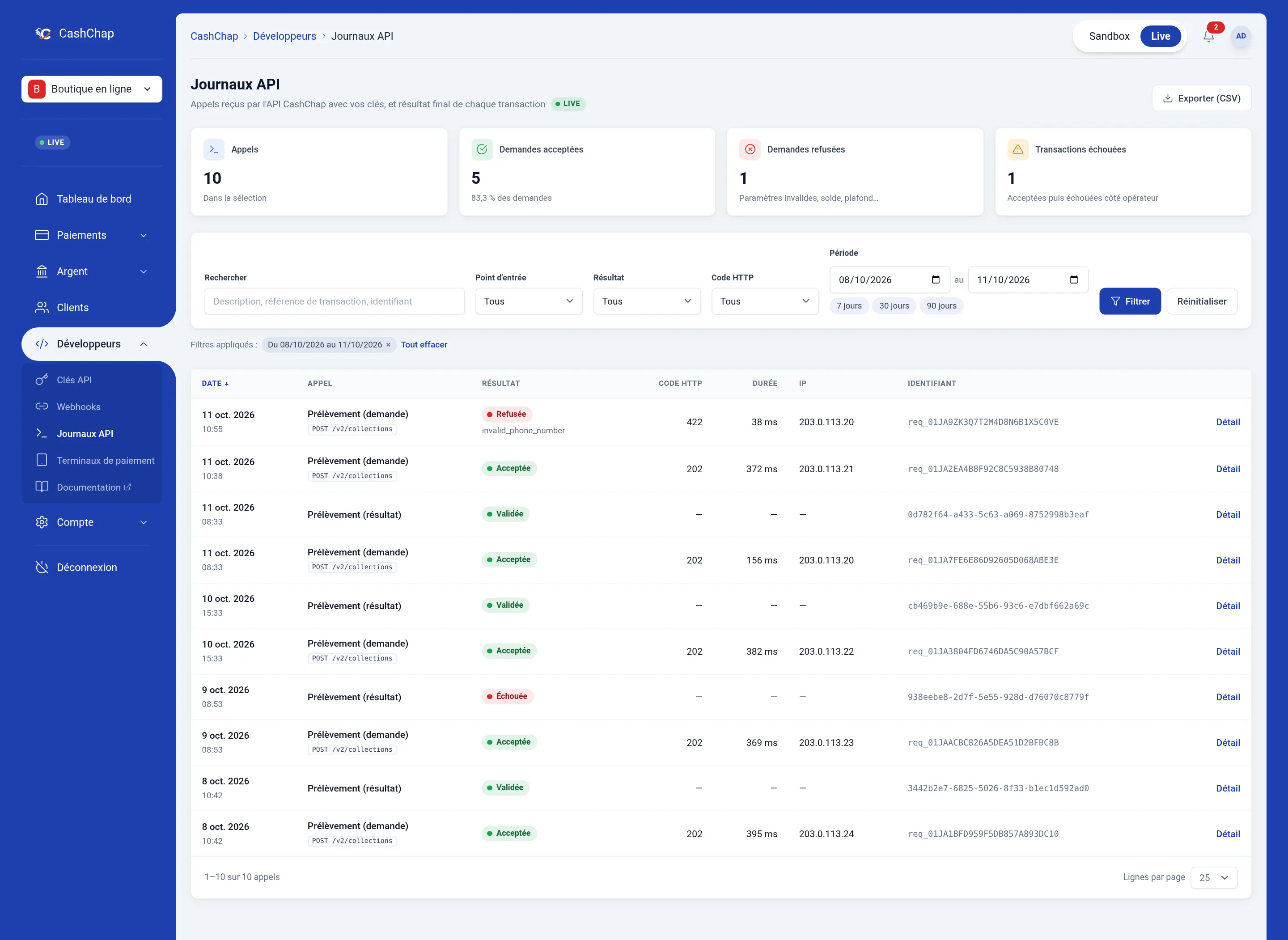This screenshot has width=1288, height=940.
Task: Open Détail for the Échouée row
Action: click(1228, 697)
